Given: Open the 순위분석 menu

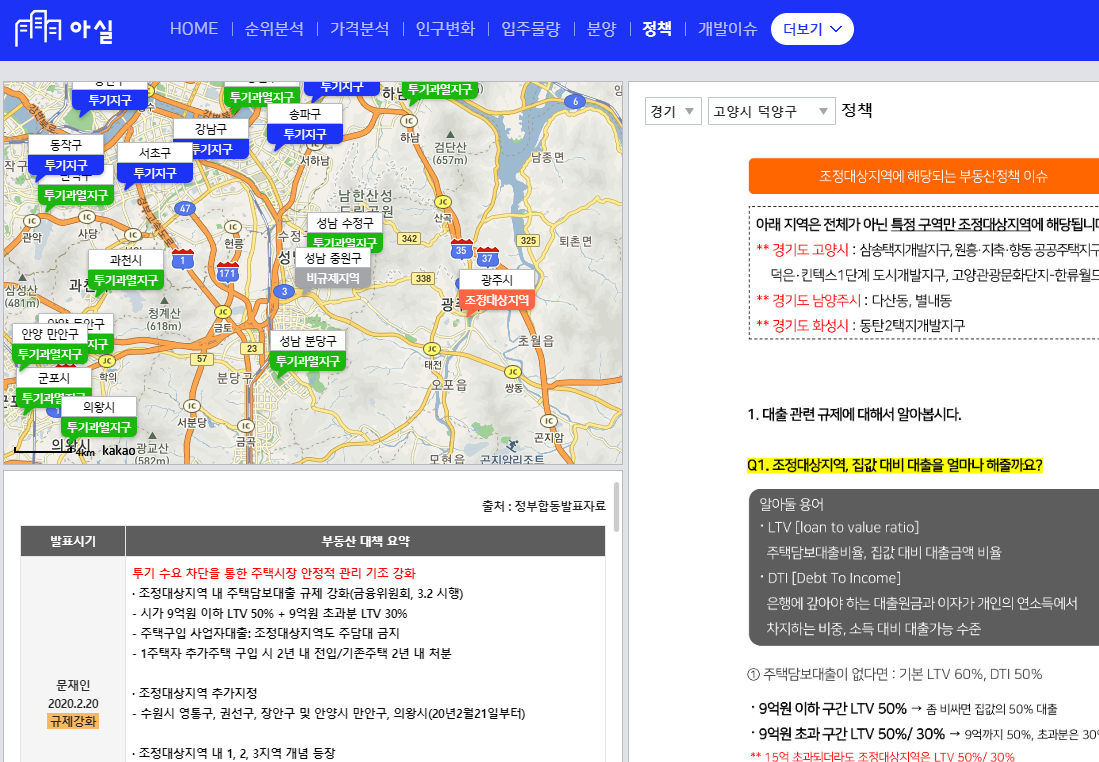Looking at the screenshot, I should (x=274, y=29).
